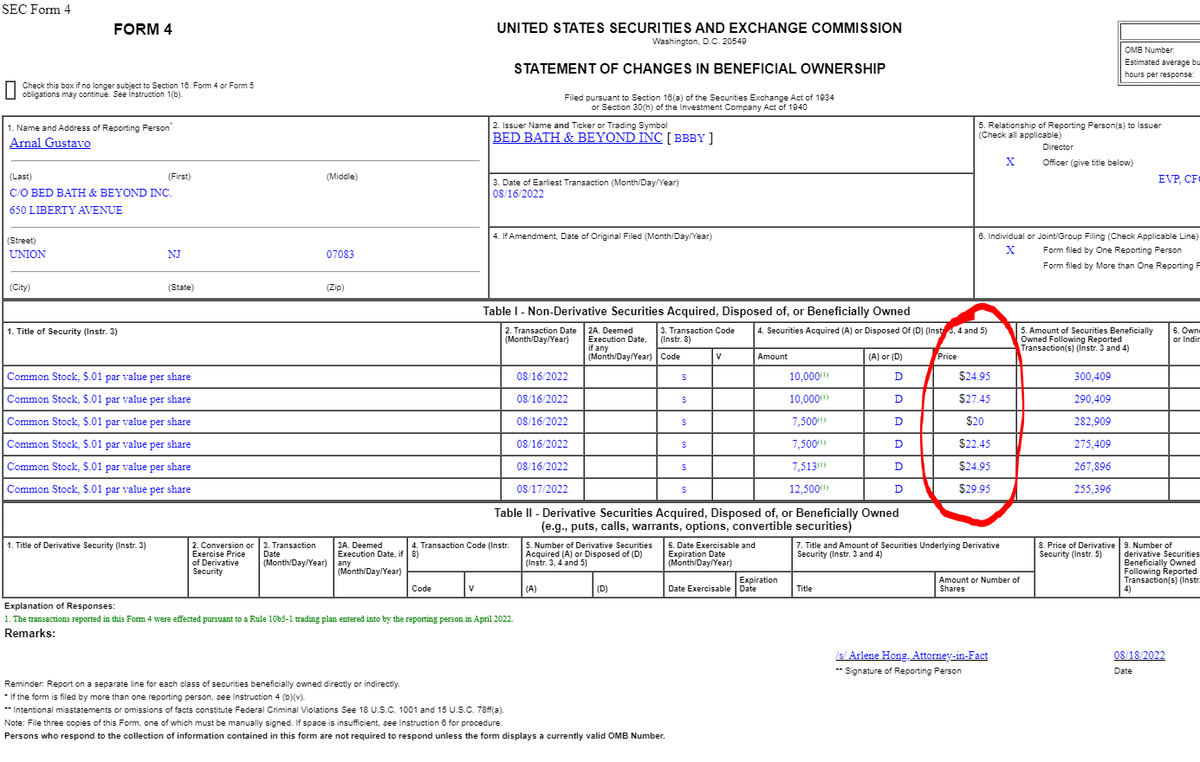The height and width of the screenshot is (762, 1200).
Task: Click the EVP, CFO officer title text
Action: (x=1180, y=178)
